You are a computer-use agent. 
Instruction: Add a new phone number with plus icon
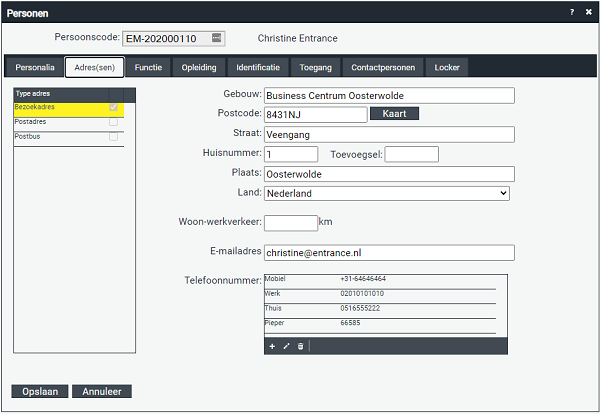tap(272, 346)
